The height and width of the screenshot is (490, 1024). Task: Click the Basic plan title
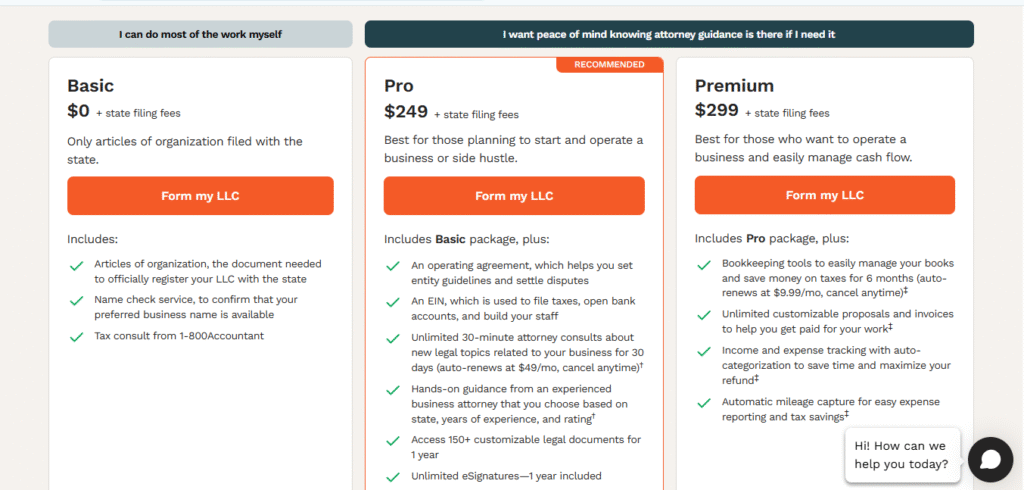90,86
